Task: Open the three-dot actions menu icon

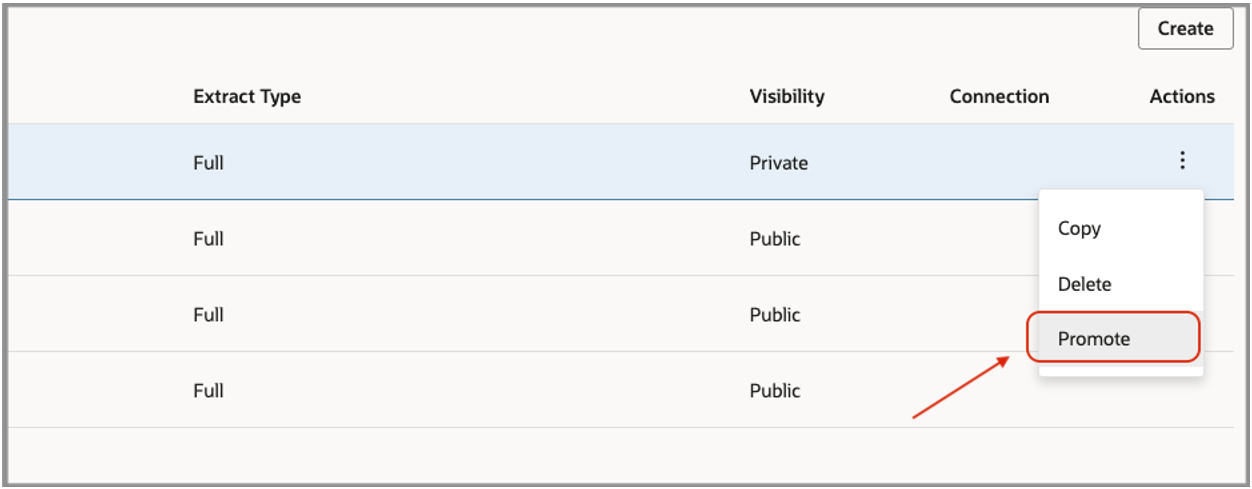Action: [1182, 161]
